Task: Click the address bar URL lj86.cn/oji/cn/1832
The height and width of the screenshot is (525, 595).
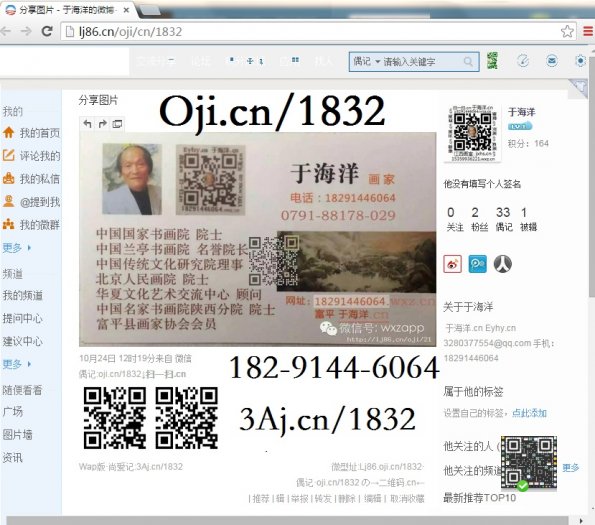Action: tap(131, 31)
